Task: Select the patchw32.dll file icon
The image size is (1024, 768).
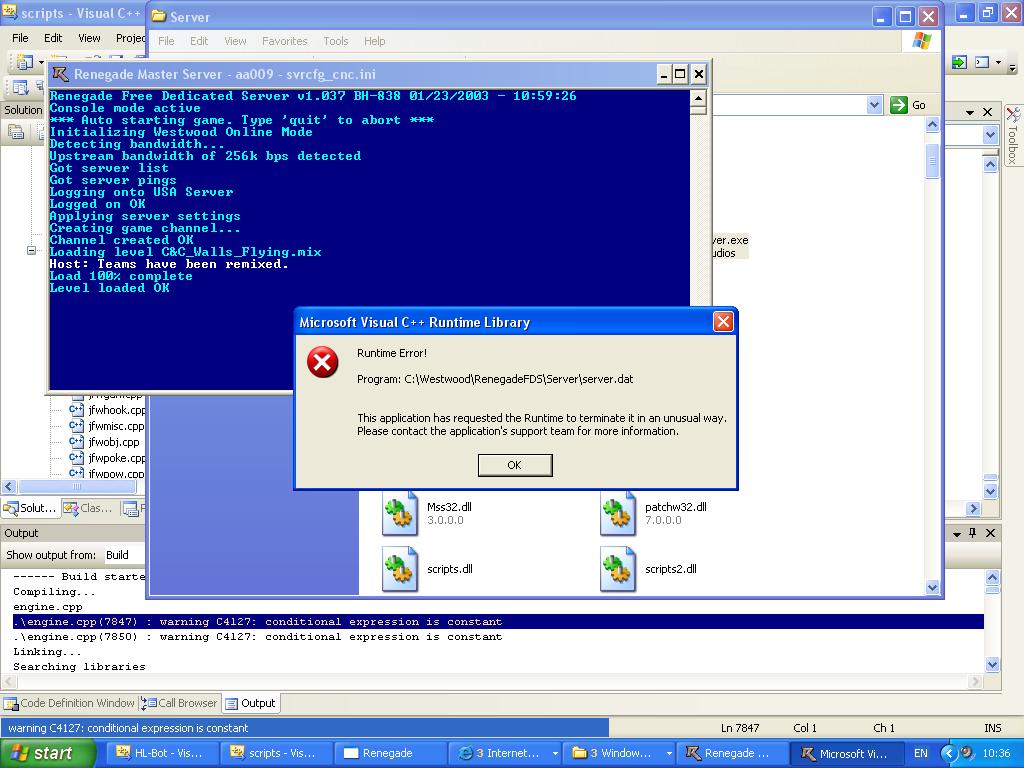Action: coord(618,513)
